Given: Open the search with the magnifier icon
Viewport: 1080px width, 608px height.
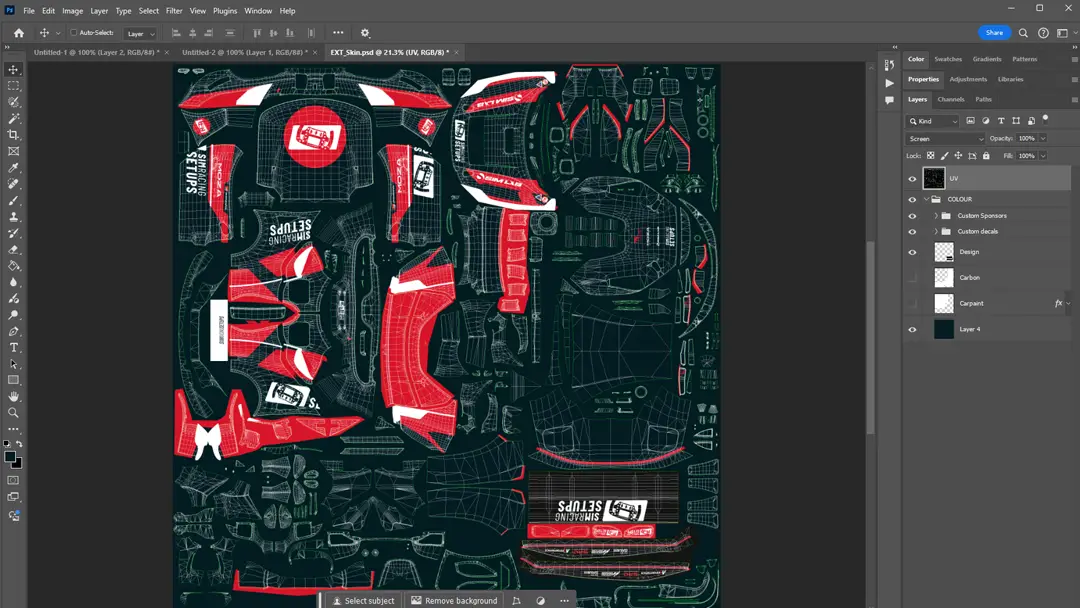Looking at the screenshot, I should click(1022, 32).
